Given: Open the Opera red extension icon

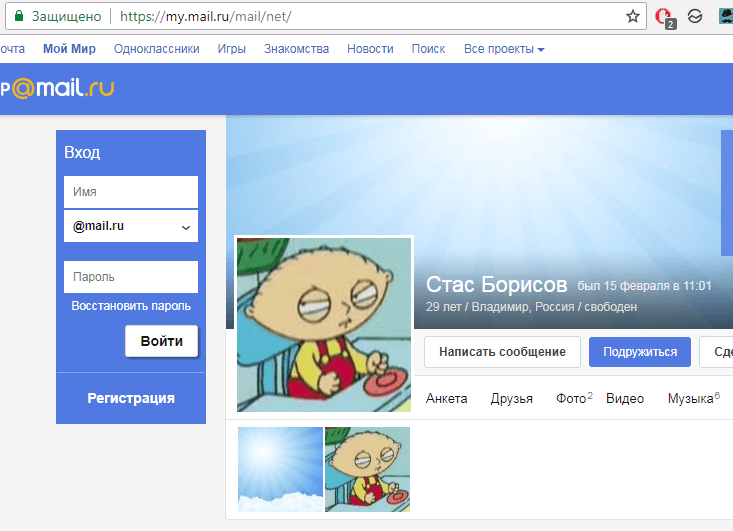Looking at the screenshot, I should point(664,18).
